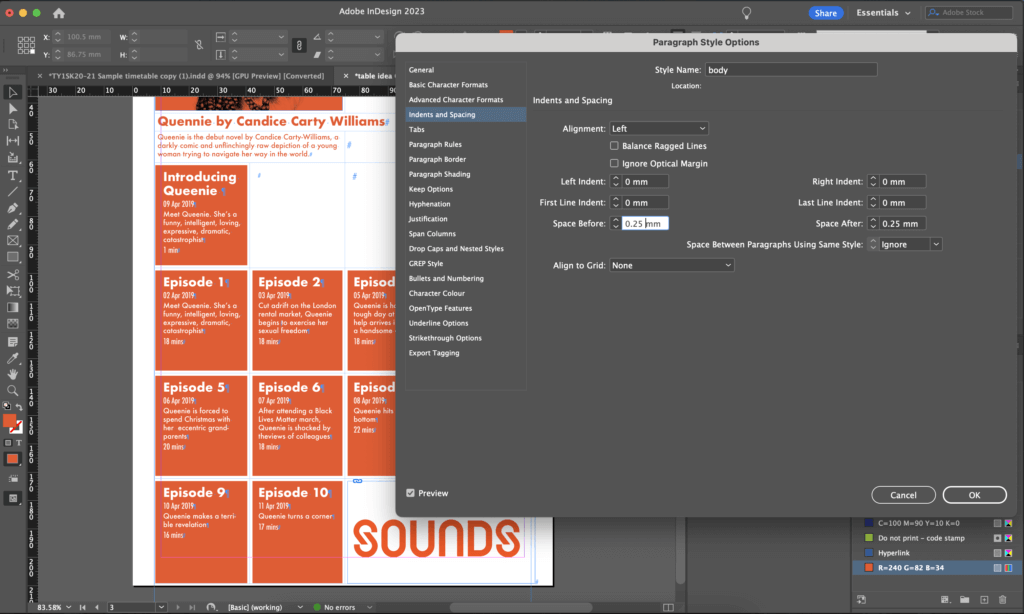Enable Balance Ragged Lines checkbox
Screen dimensions: 1024x614
click(614, 146)
